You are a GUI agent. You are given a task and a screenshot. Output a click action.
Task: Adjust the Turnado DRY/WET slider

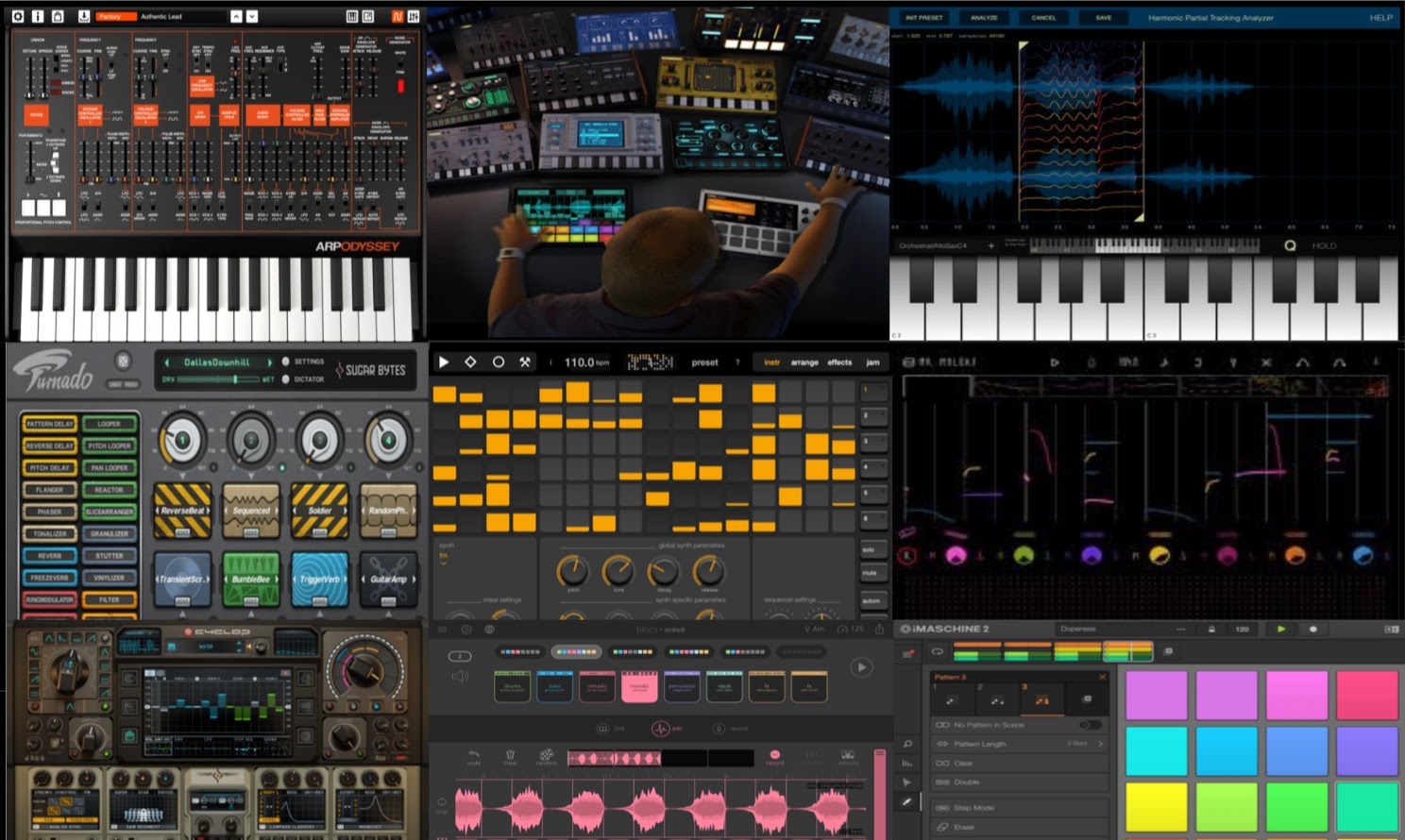219,379
